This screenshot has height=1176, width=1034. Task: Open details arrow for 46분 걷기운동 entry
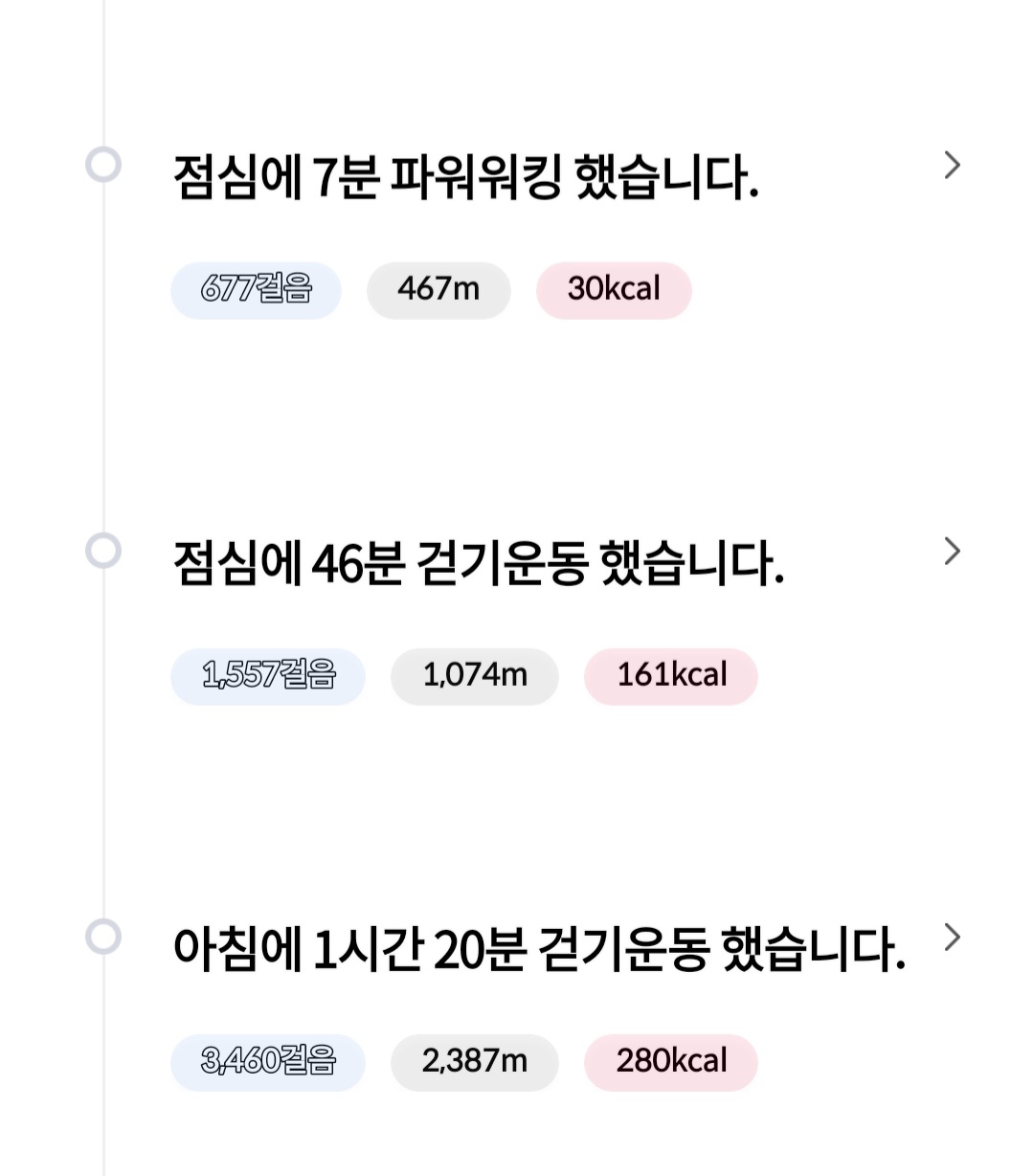tap(951, 552)
